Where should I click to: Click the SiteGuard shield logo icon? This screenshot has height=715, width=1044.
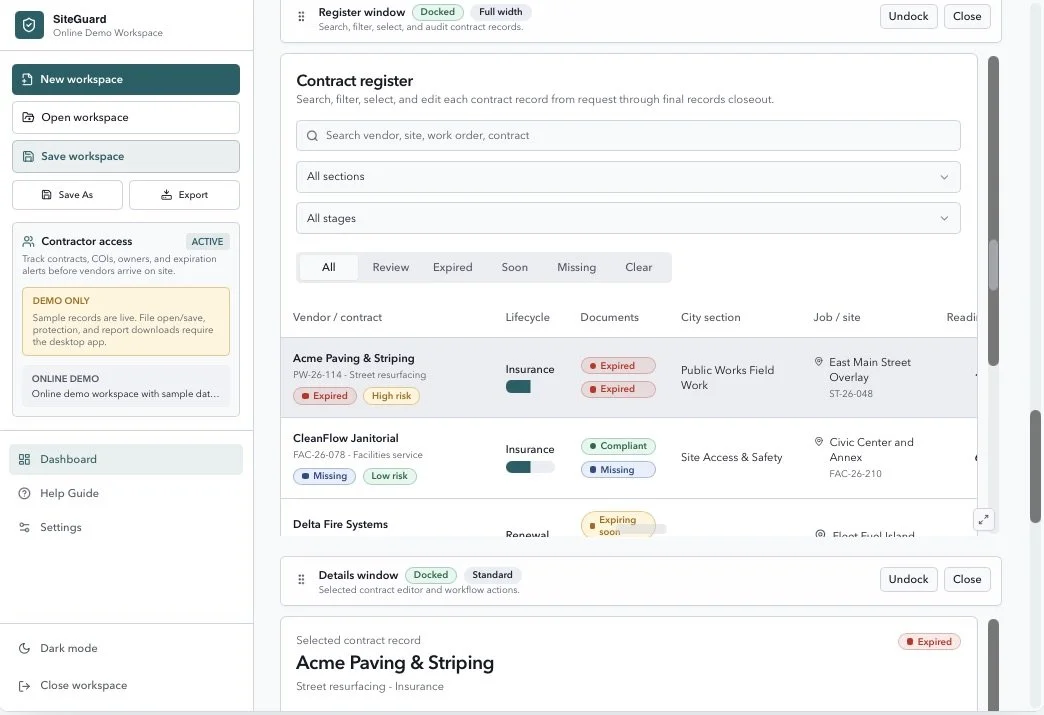(x=29, y=25)
